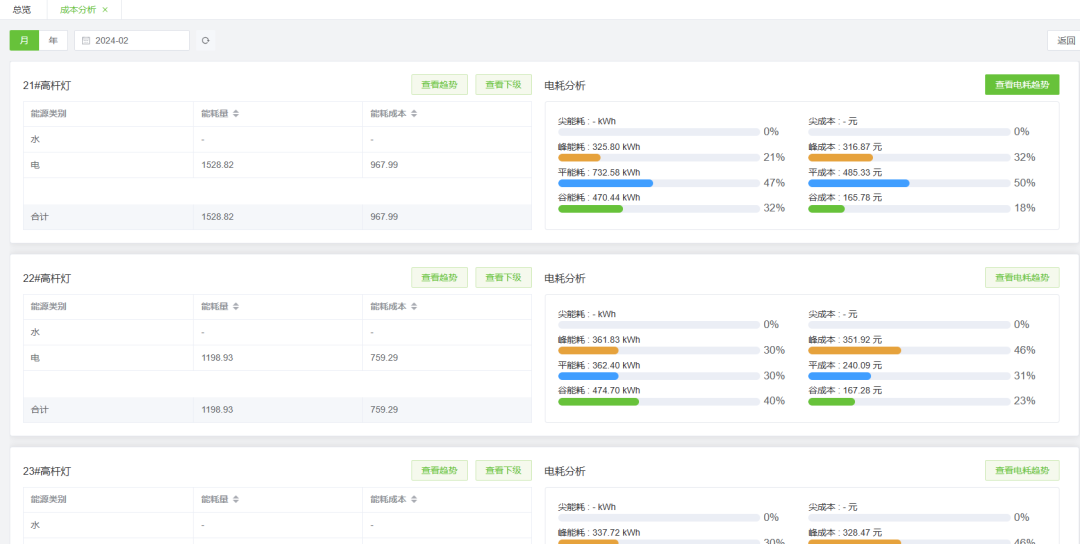Click 谷能耗 470.44 kWh progress bar
This screenshot has width=1080, height=544.
tap(659, 209)
